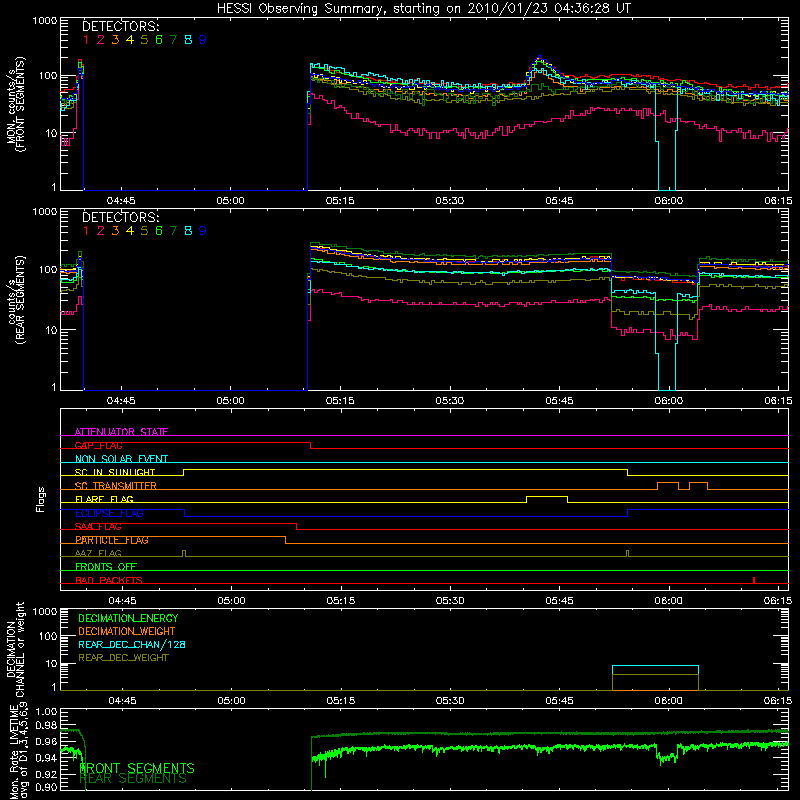Viewport: 800px width, 800px height.
Task: Click the ATTENUATOR_STATE flag label
Action: (x=121, y=432)
